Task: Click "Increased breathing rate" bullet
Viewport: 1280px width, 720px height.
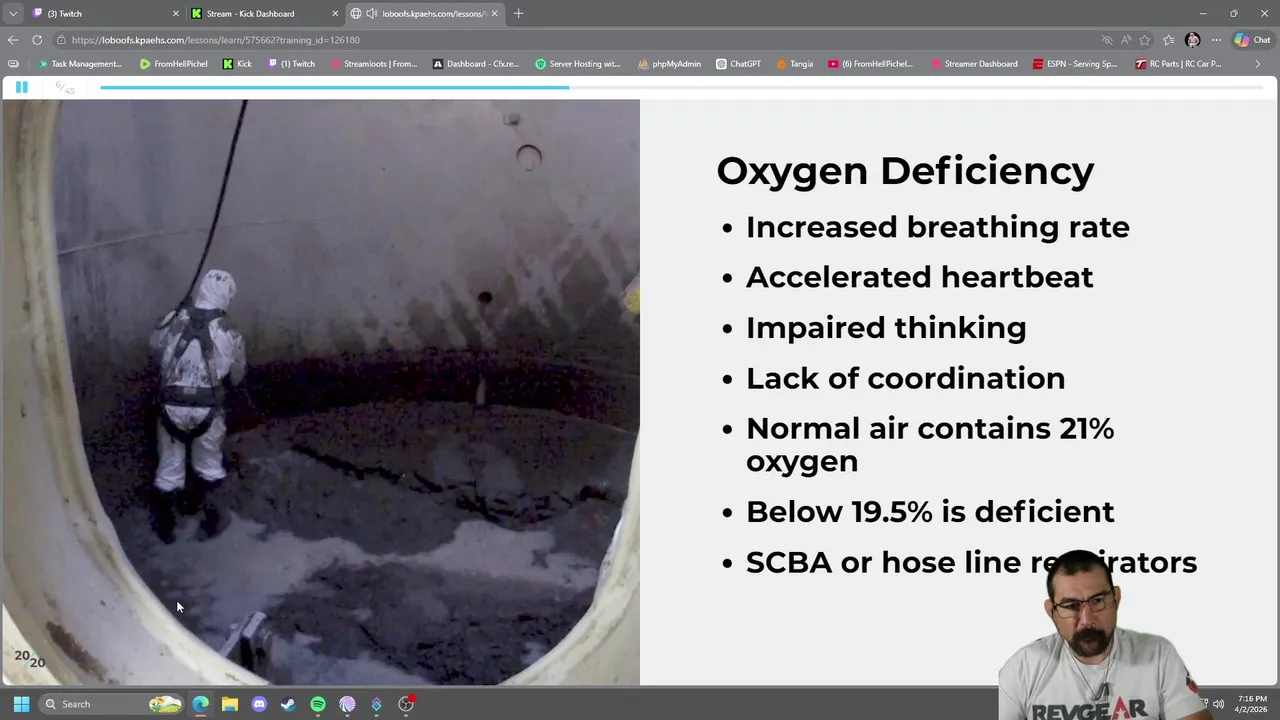Action: tap(938, 227)
